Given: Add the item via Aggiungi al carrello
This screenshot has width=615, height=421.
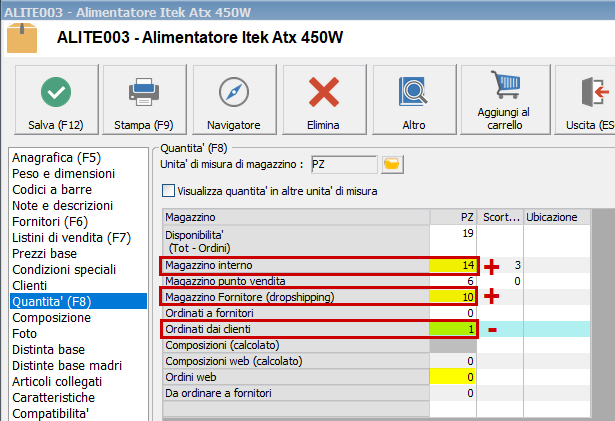Looking at the screenshot, I should coord(505,100).
